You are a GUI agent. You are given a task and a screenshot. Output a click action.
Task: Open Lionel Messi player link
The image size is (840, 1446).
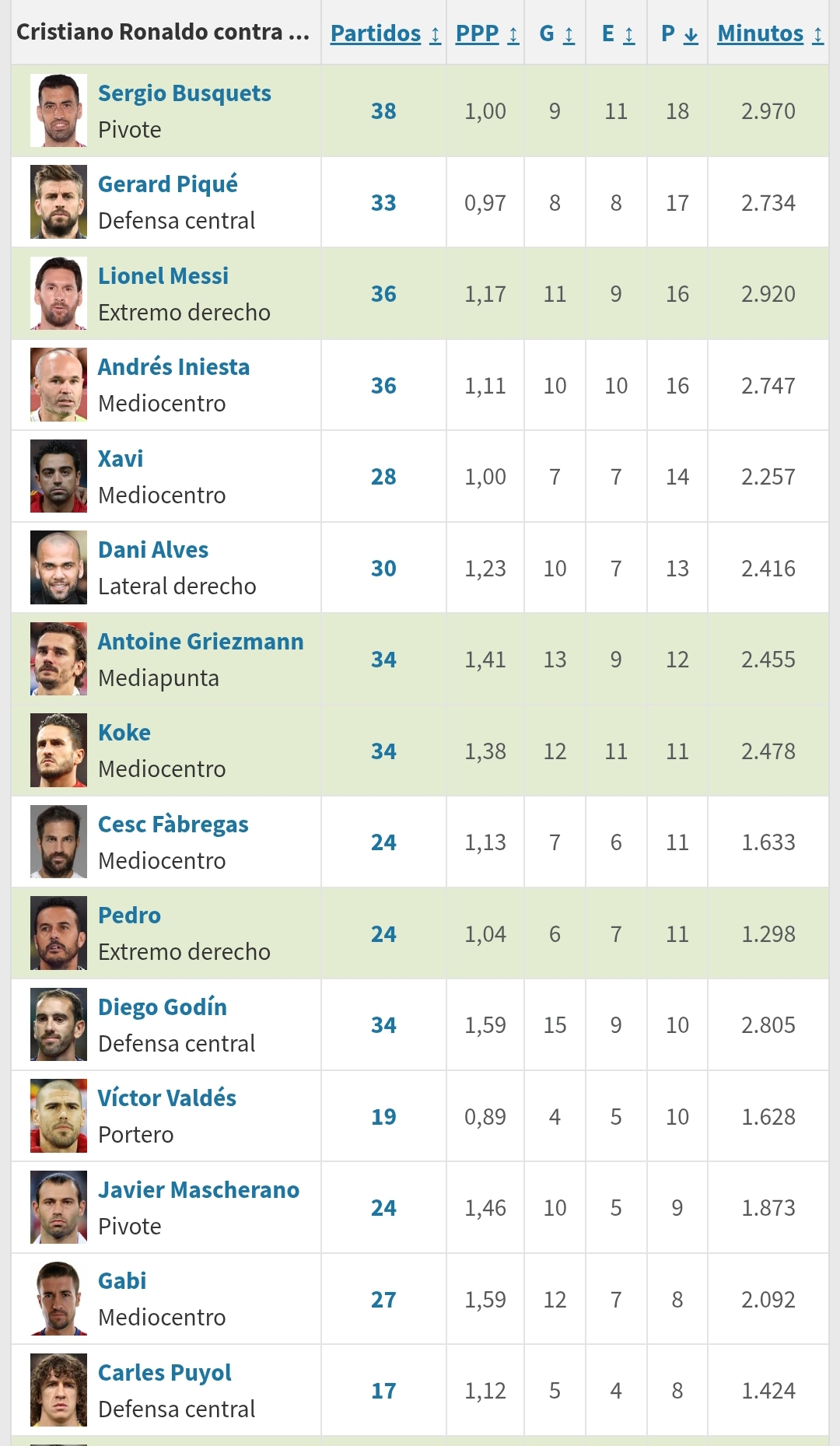pos(163,276)
